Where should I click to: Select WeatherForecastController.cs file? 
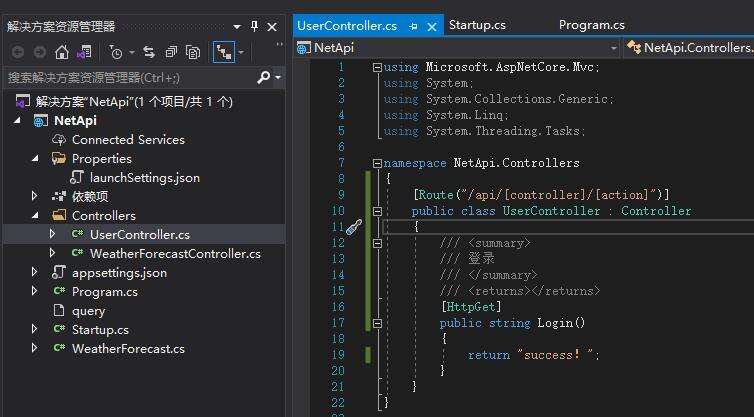pos(176,253)
